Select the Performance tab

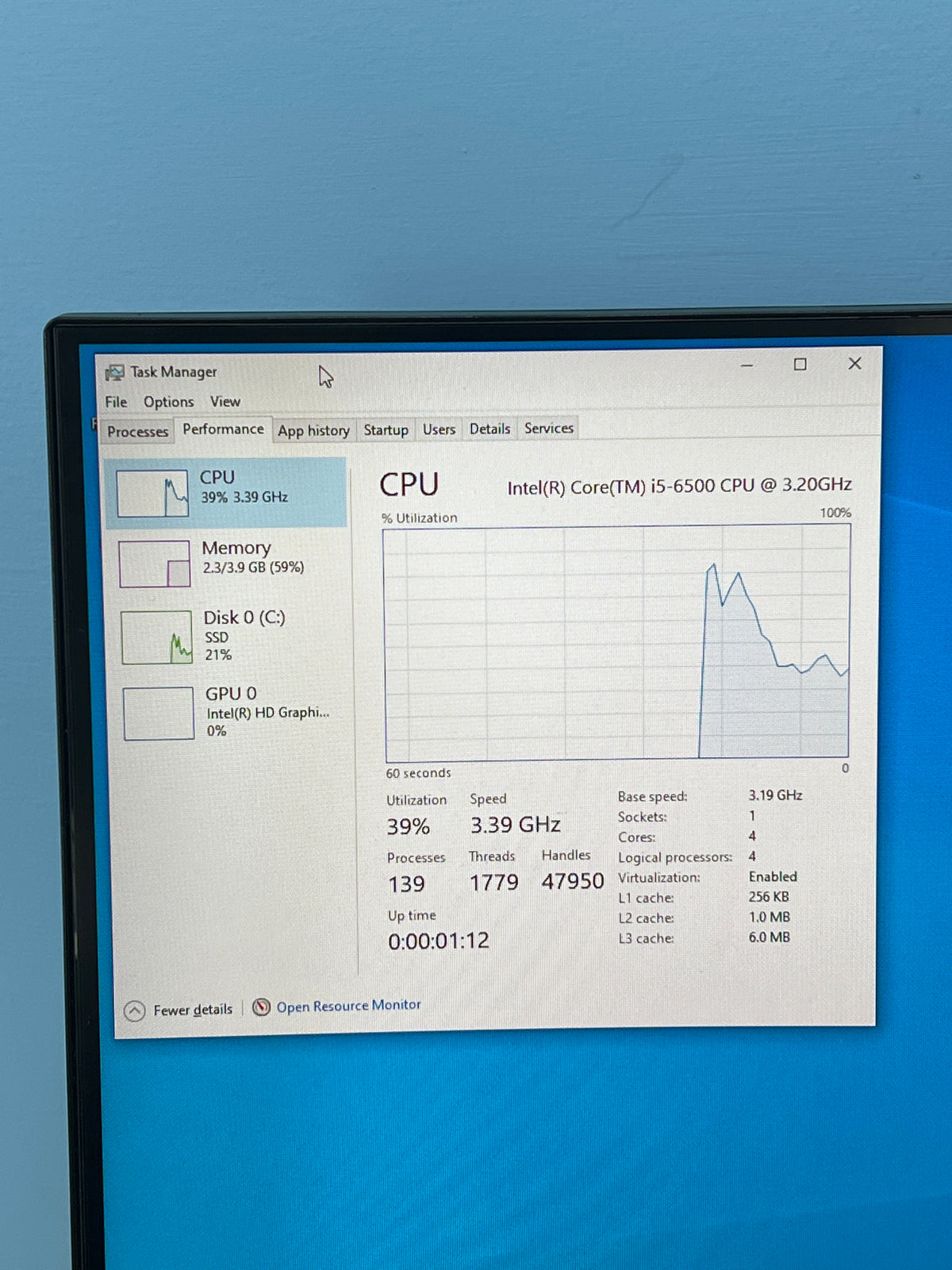tap(223, 429)
